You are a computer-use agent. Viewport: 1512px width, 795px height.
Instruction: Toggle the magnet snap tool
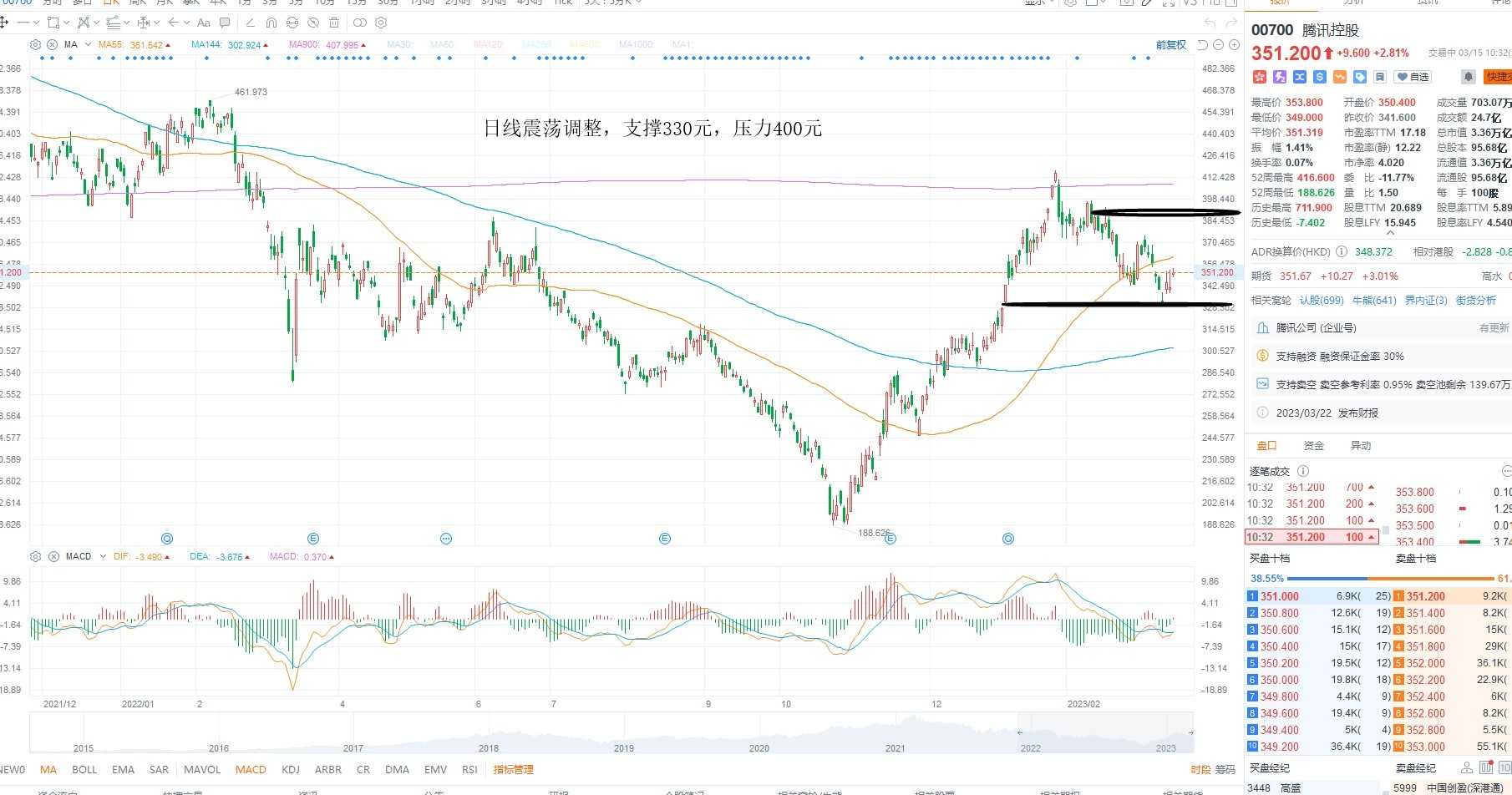(271, 23)
